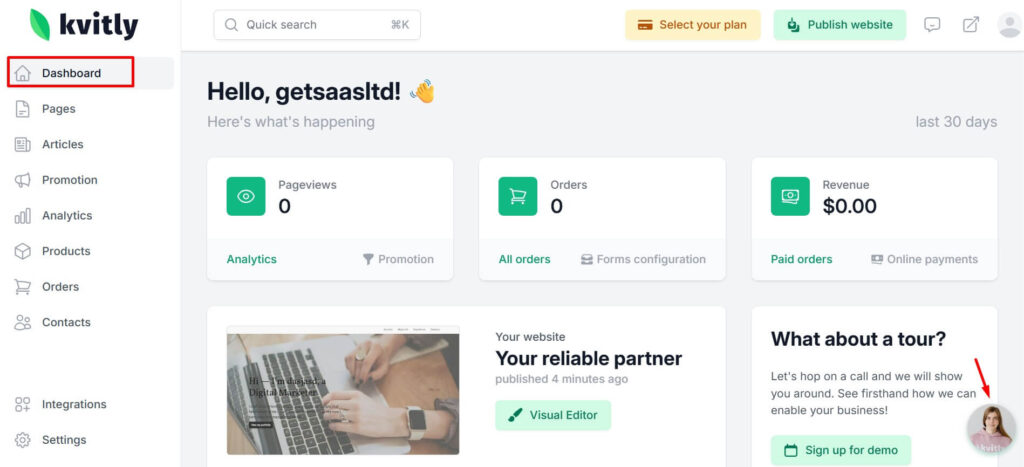Select Promotion in the sidebar menu
This screenshot has width=1024, height=467.
(x=69, y=180)
